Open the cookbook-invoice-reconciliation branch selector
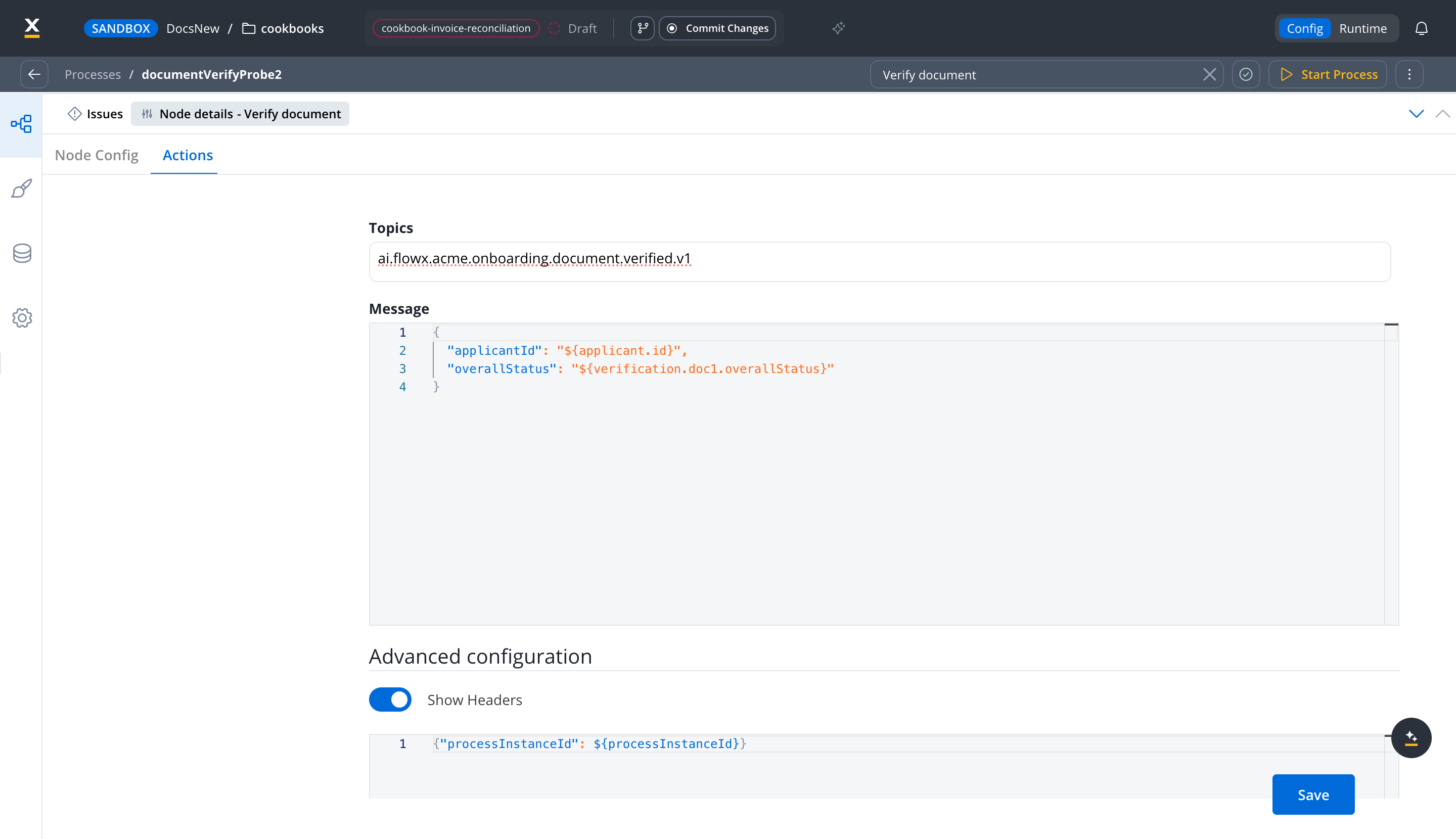1456x839 pixels. click(x=456, y=28)
